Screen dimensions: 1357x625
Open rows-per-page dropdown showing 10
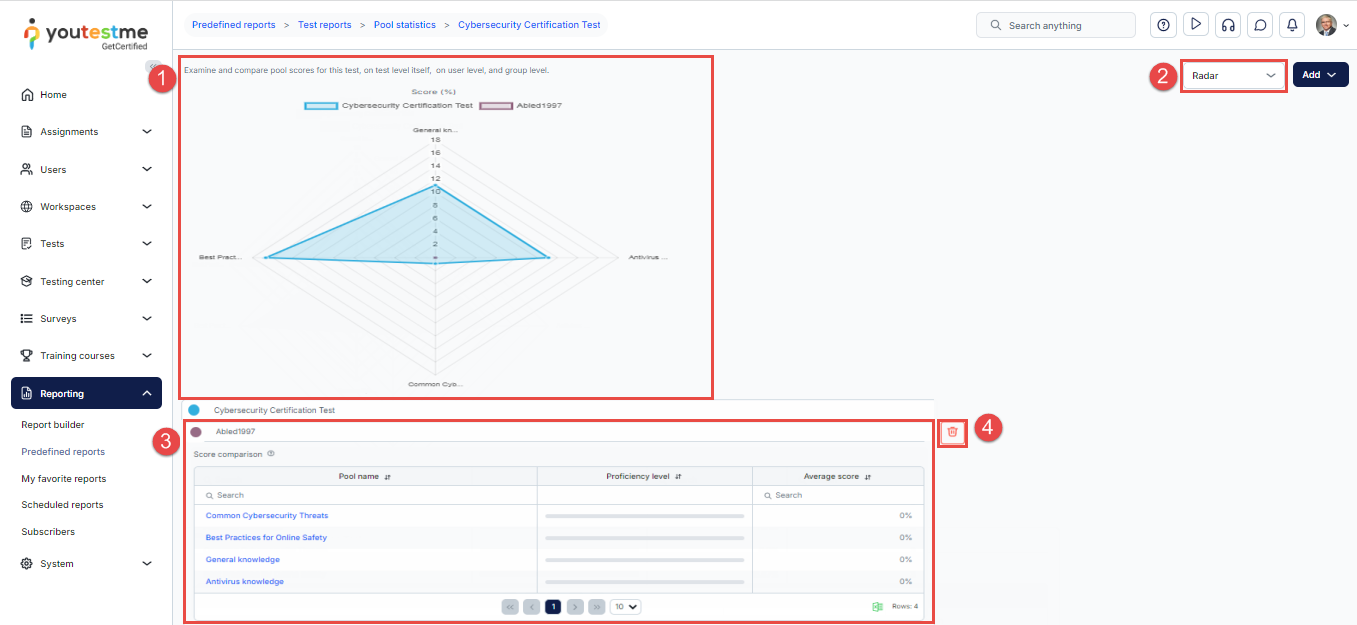626,606
